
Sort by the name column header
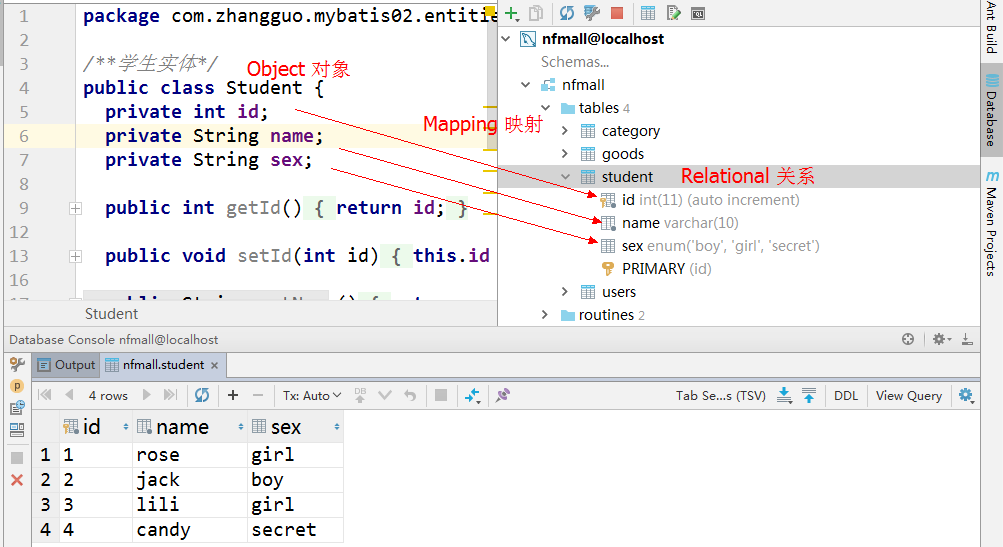190,427
